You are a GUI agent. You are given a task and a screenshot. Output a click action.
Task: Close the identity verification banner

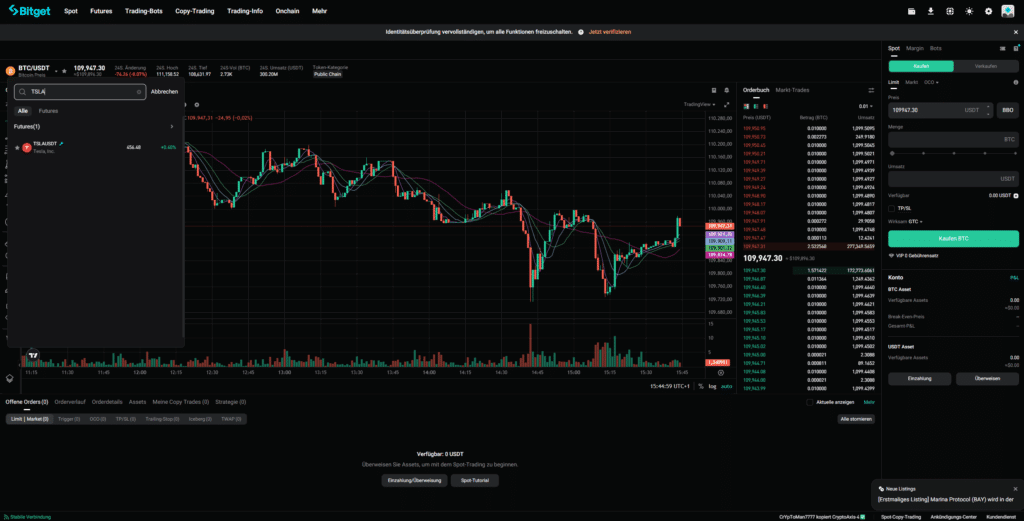point(1016,32)
